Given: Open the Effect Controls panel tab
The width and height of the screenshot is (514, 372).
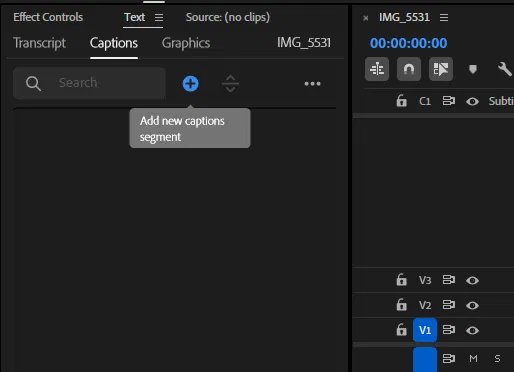Looking at the screenshot, I should (x=48, y=17).
